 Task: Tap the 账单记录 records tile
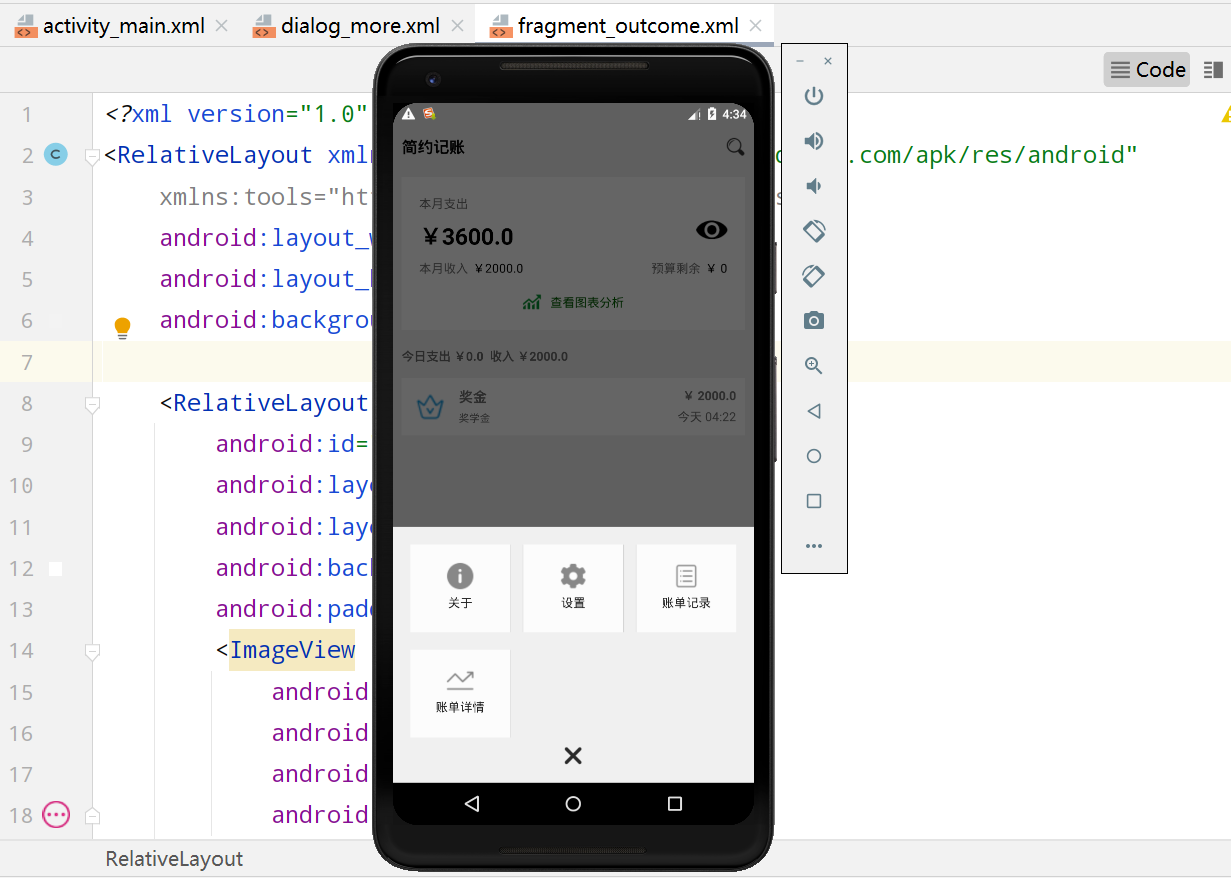(x=686, y=588)
